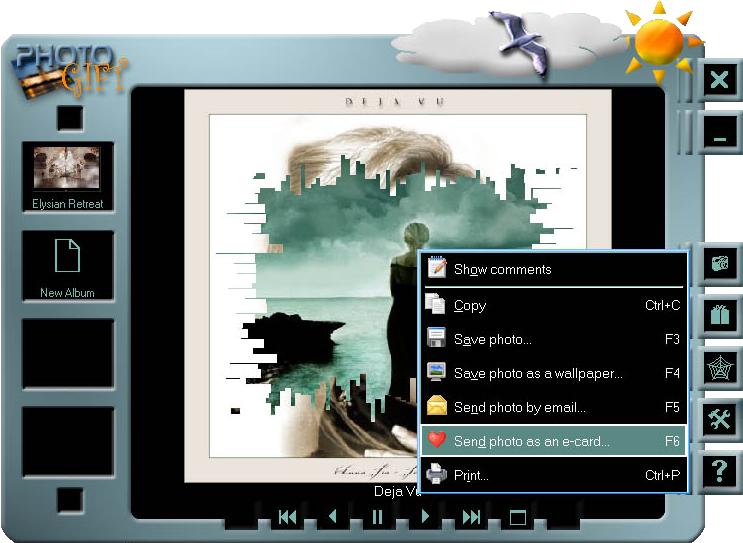Open settings with wrench and hammer icon

coord(719,419)
